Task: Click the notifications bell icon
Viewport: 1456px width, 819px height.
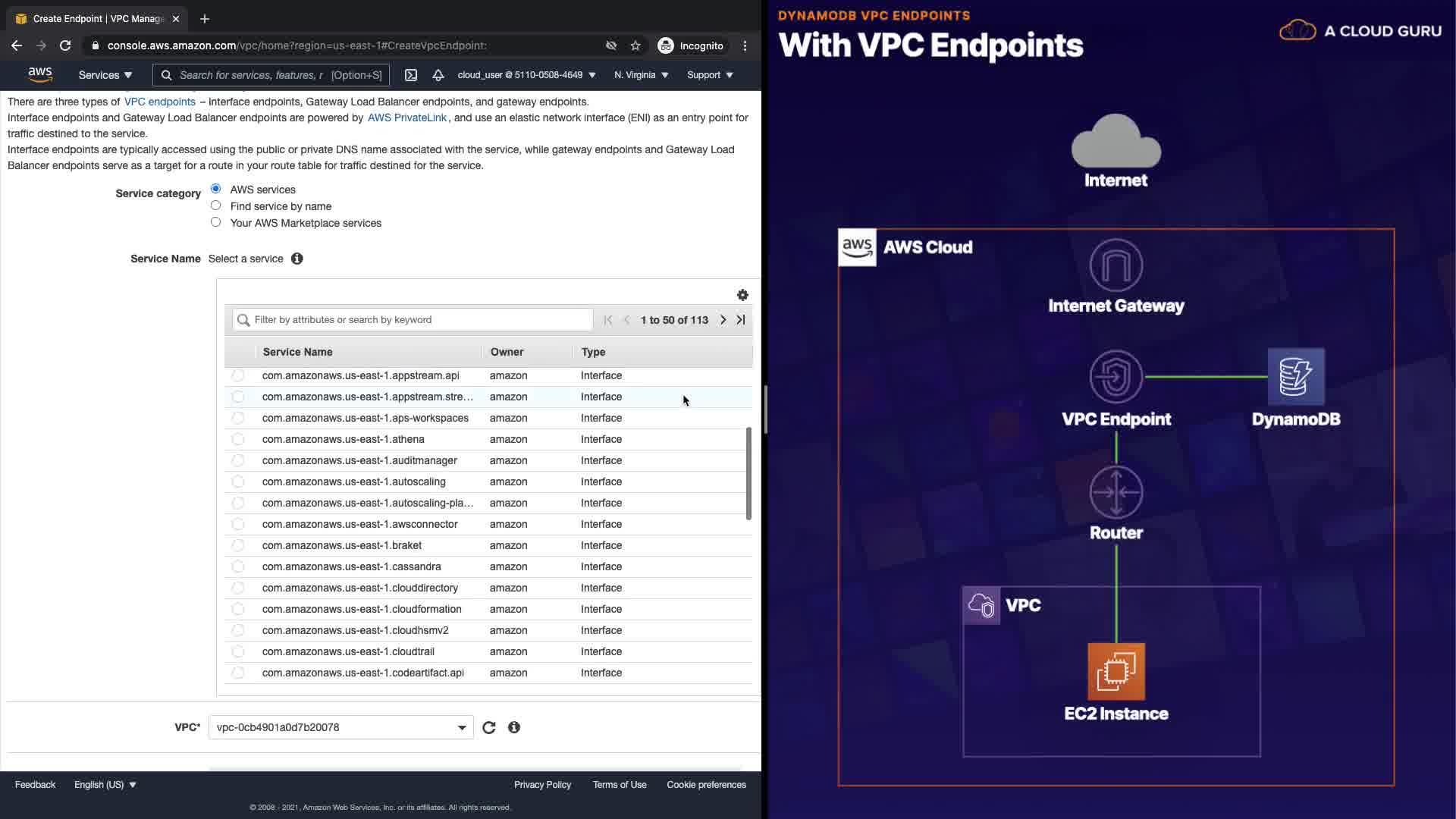Action: coord(438,75)
